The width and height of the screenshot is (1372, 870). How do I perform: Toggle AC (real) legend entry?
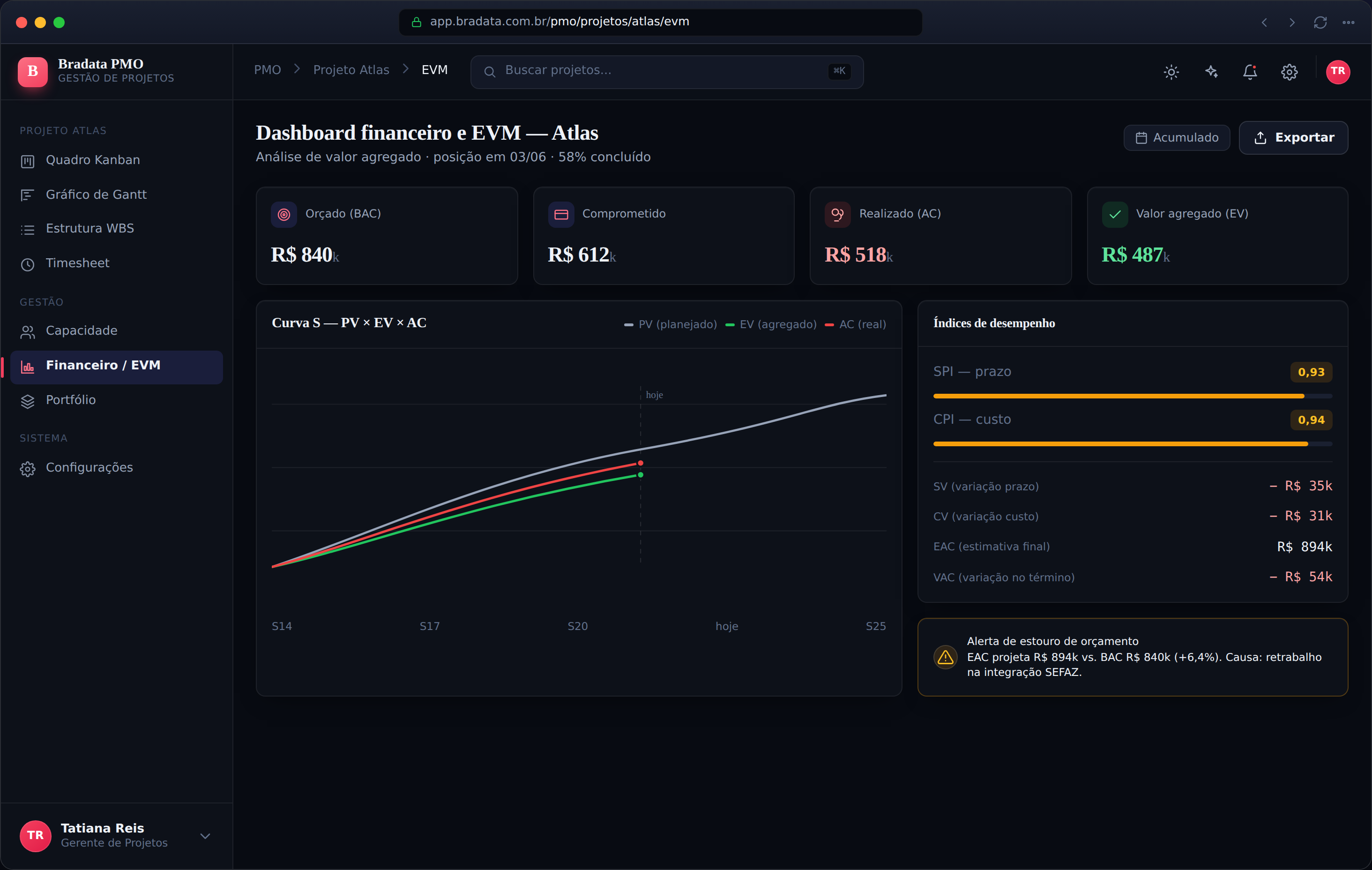[x=855, y=324]
